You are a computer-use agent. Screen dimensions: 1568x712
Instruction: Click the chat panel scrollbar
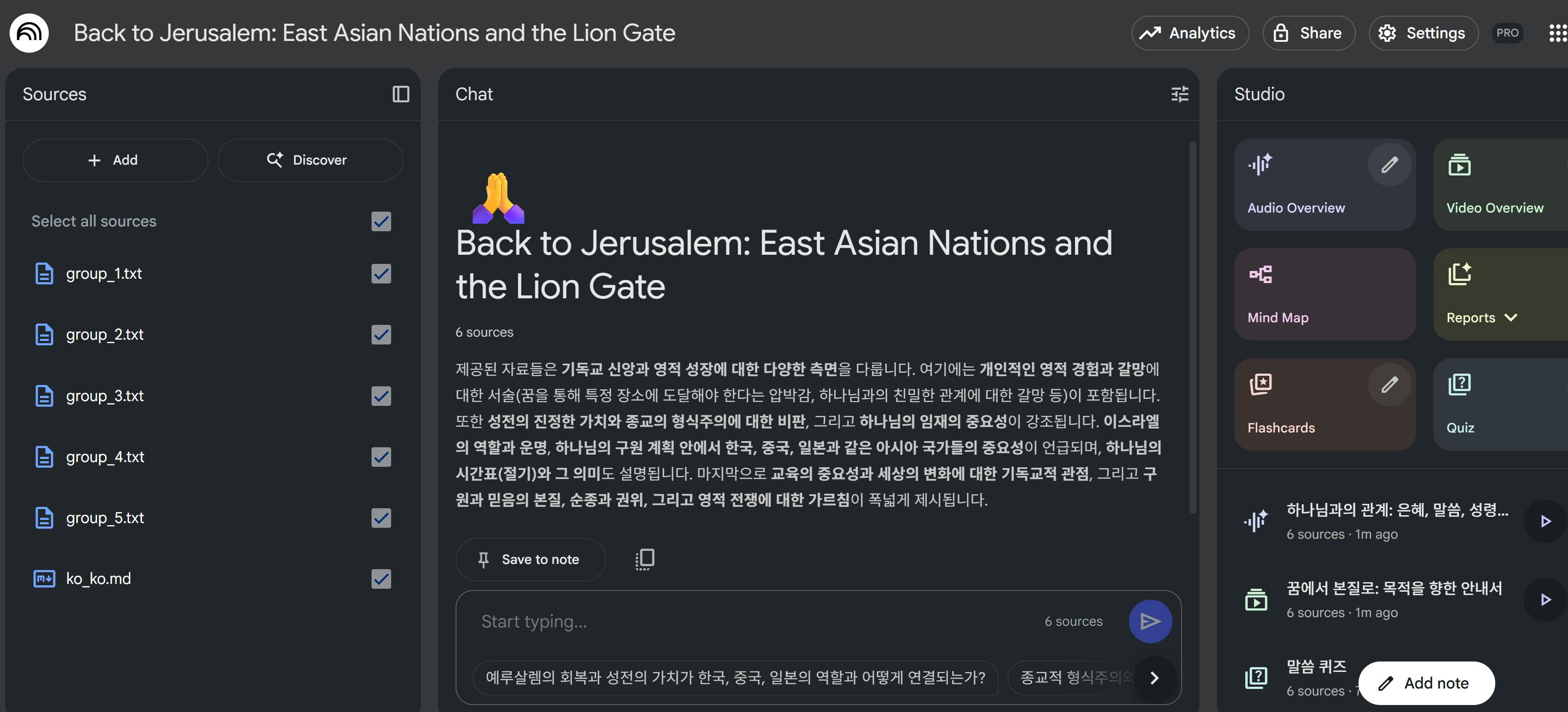pos(1193,329)
